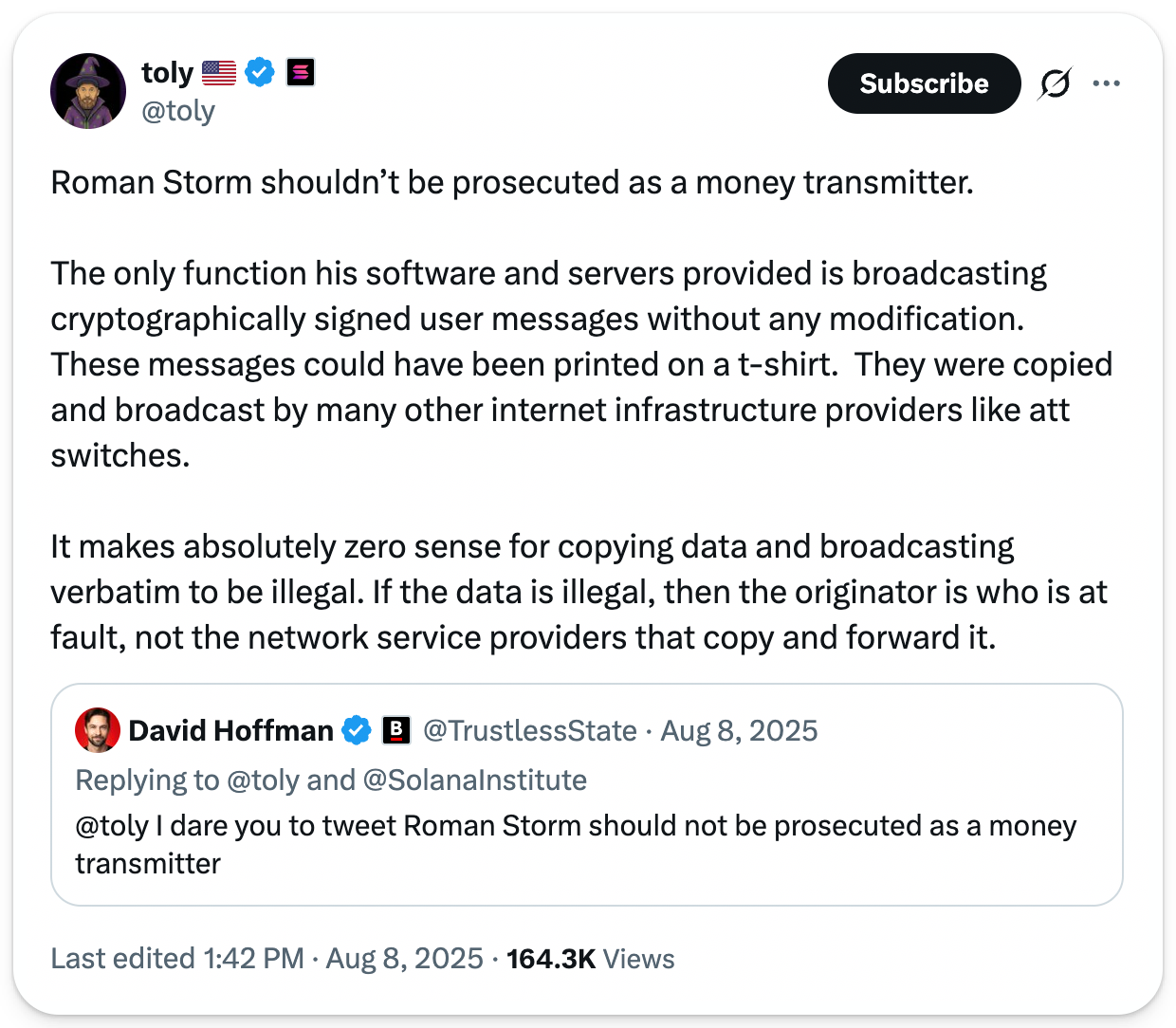Click David Hoffman's profile picture
The width and height of the screenshot is (1176, 1028).
[x=98, y=730]
